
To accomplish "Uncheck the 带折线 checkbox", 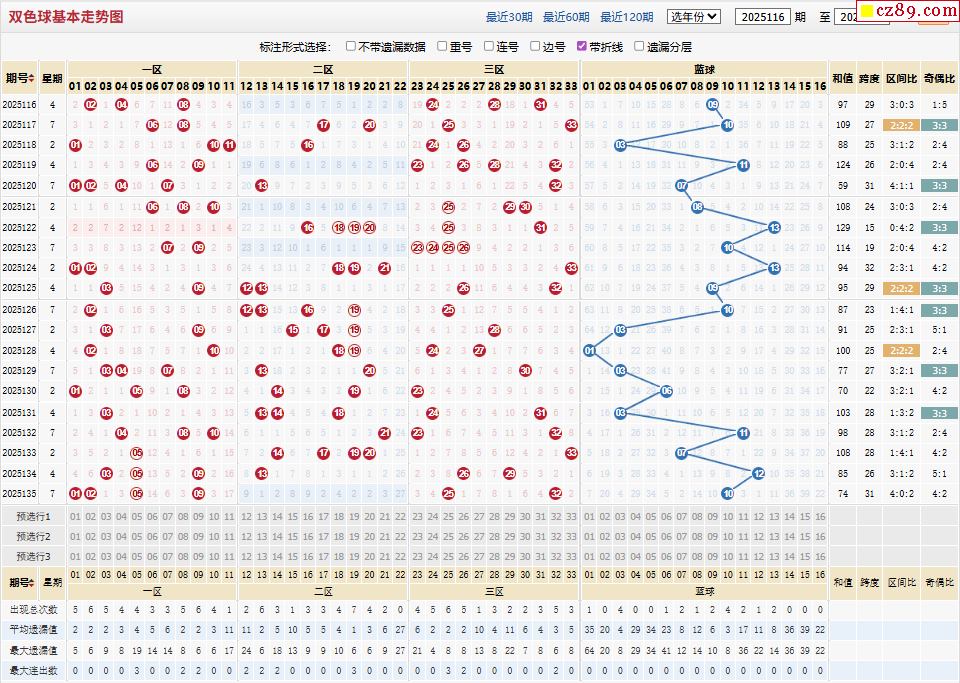I will pyautogui.click(x=582, y=46).
